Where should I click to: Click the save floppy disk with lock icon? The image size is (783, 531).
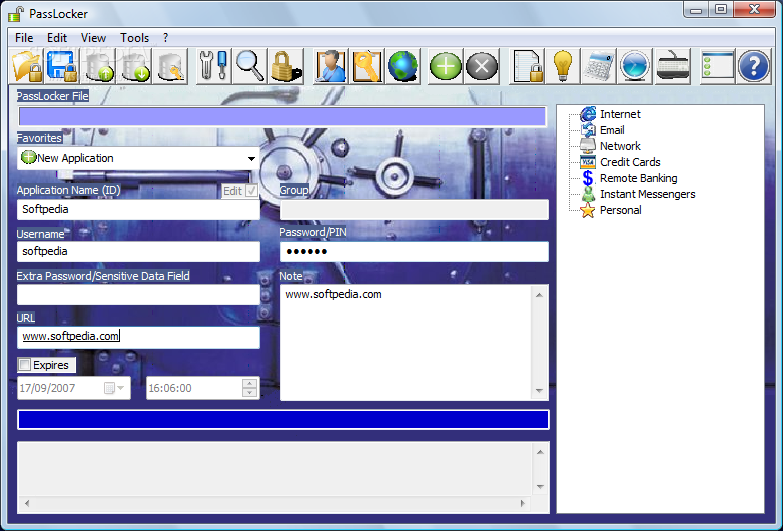coord(62,66)
